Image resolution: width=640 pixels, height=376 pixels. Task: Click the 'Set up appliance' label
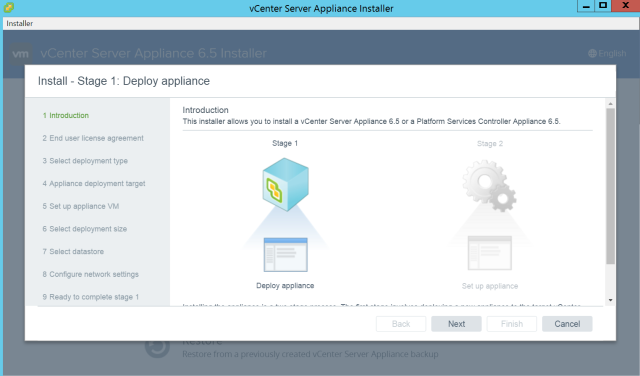490,286
